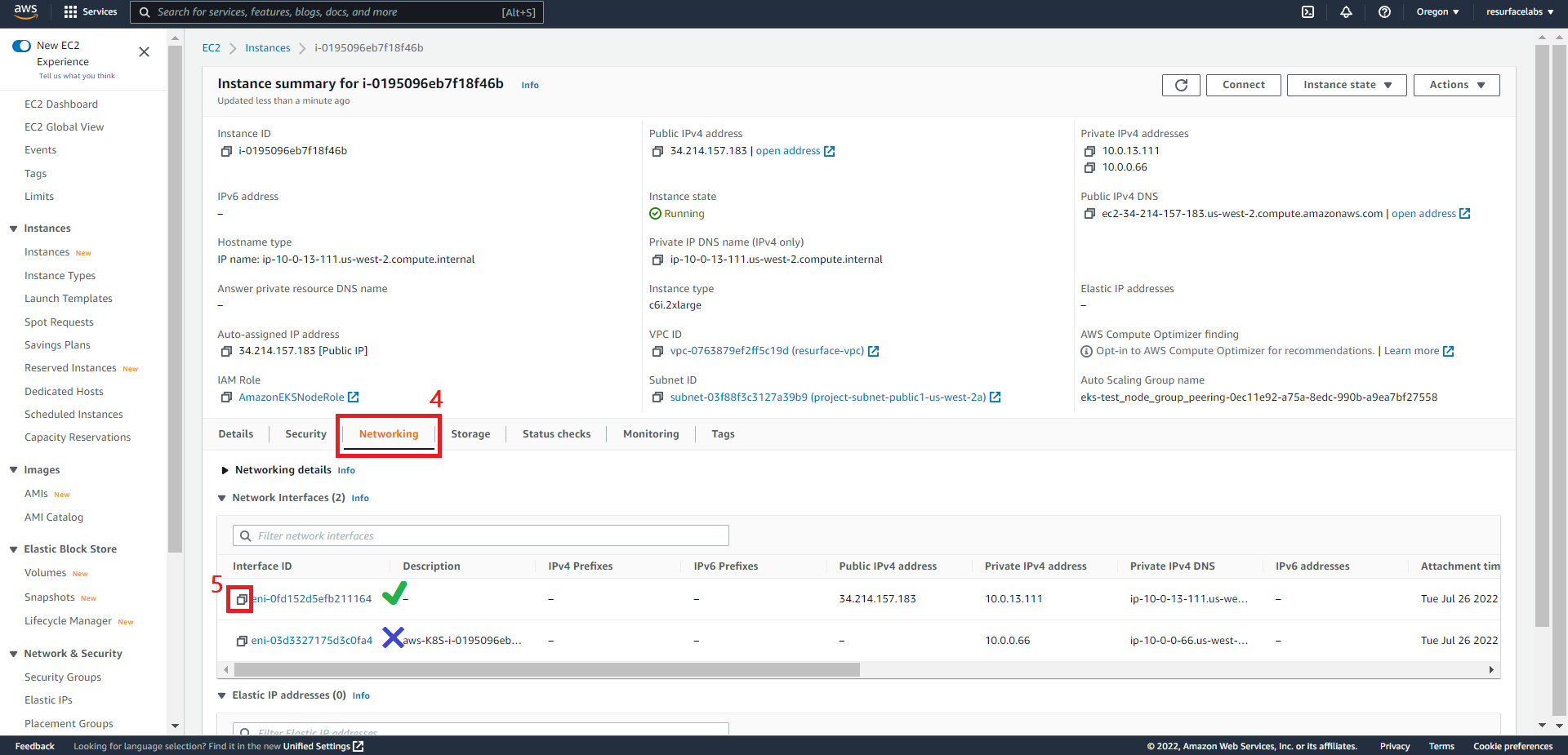Switch to the Security tab
Image resolution: width=1568 pixels, height=755 pixels.
pyautogui.click(x=305, y=434)
